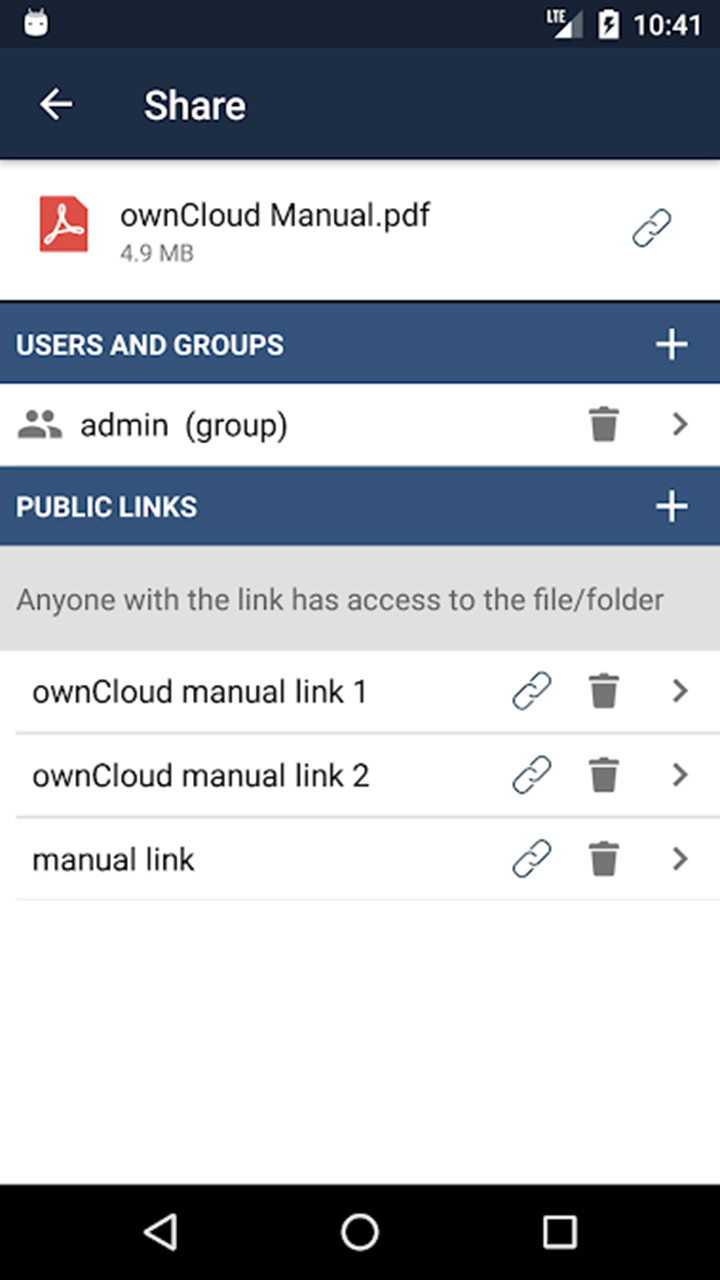
Task: Tap the Android back navigation button
Action: pos(160,1233)
